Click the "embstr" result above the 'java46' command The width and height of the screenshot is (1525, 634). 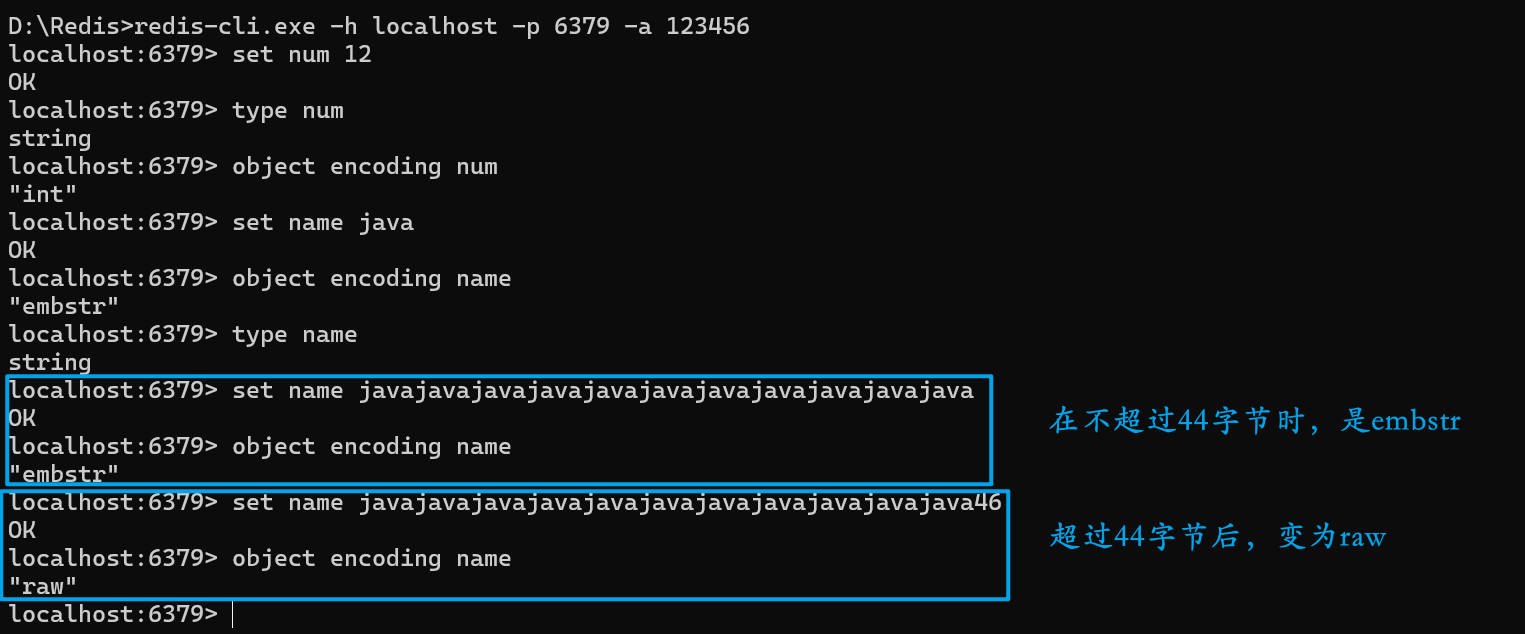[64, 475]
